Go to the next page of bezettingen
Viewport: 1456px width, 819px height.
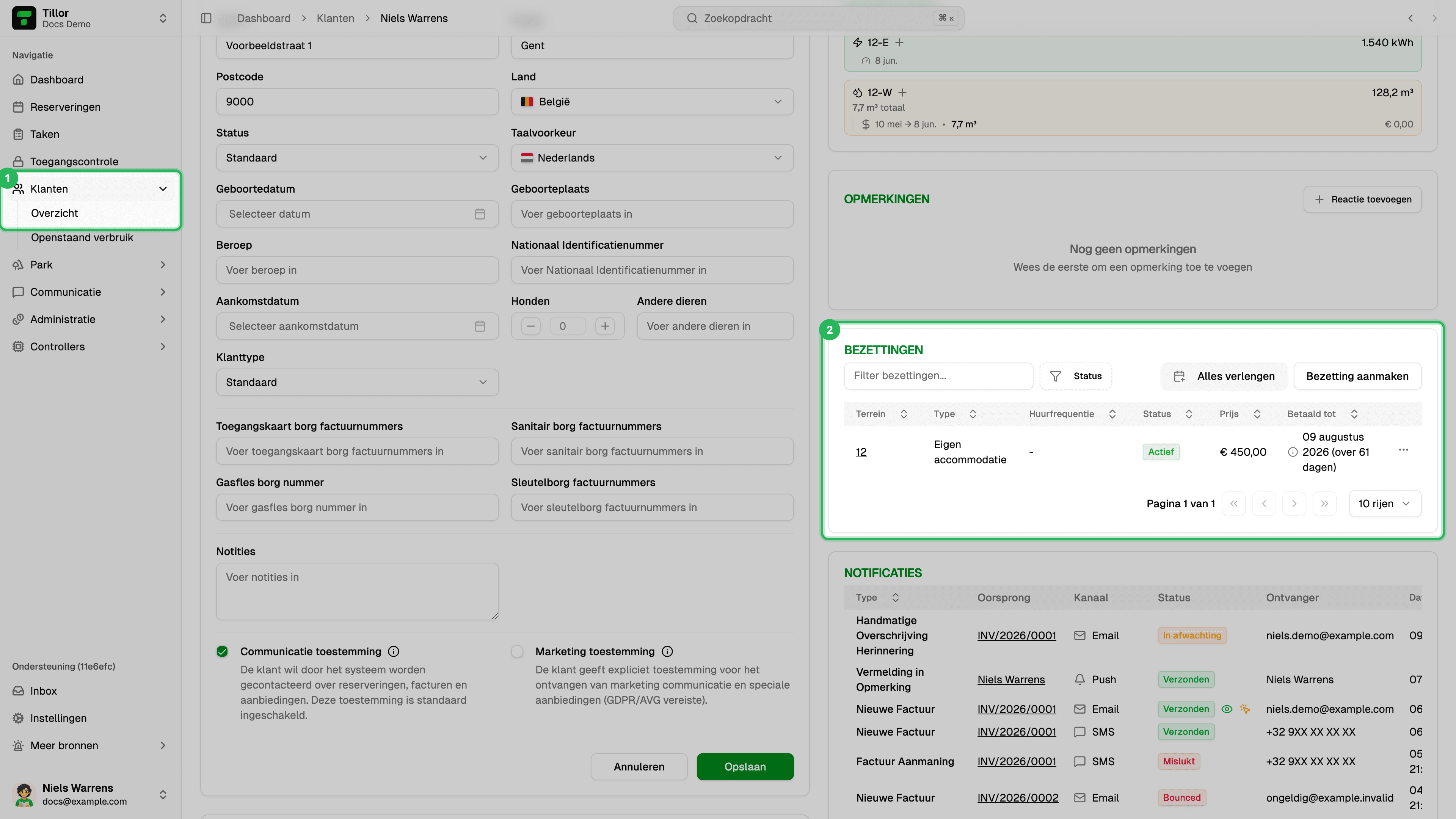[1294, 504]
